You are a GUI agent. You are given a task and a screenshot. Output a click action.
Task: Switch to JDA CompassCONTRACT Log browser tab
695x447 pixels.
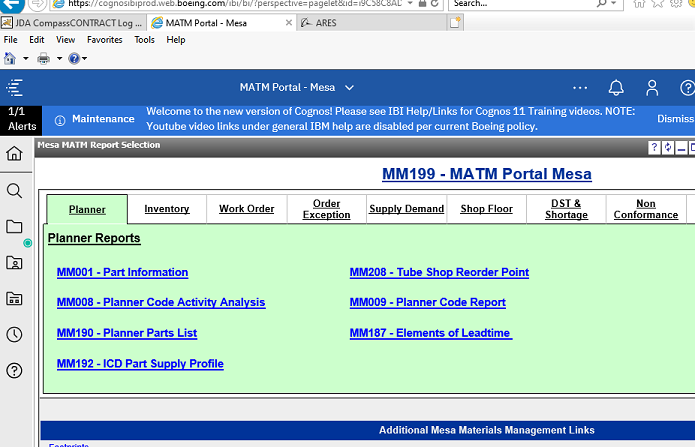(x=73, y=23)
